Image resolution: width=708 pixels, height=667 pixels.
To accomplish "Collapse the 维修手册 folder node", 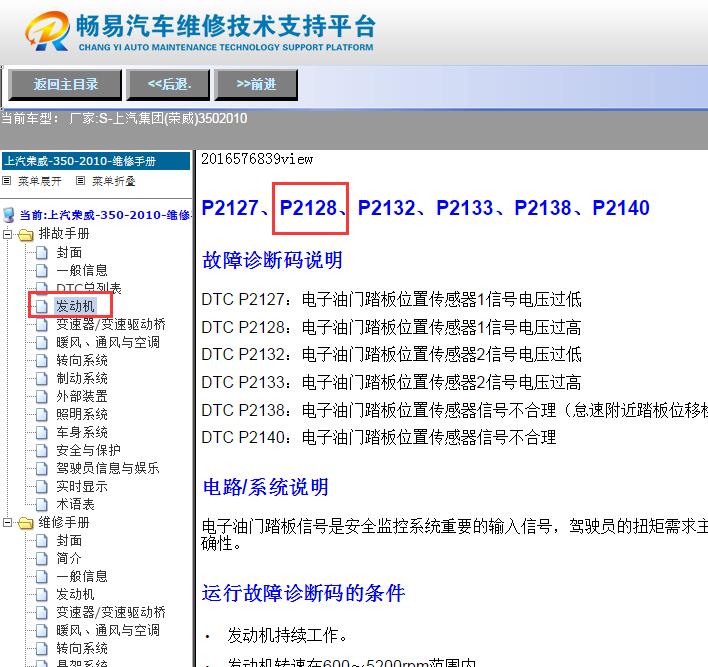I will [7, 522].
